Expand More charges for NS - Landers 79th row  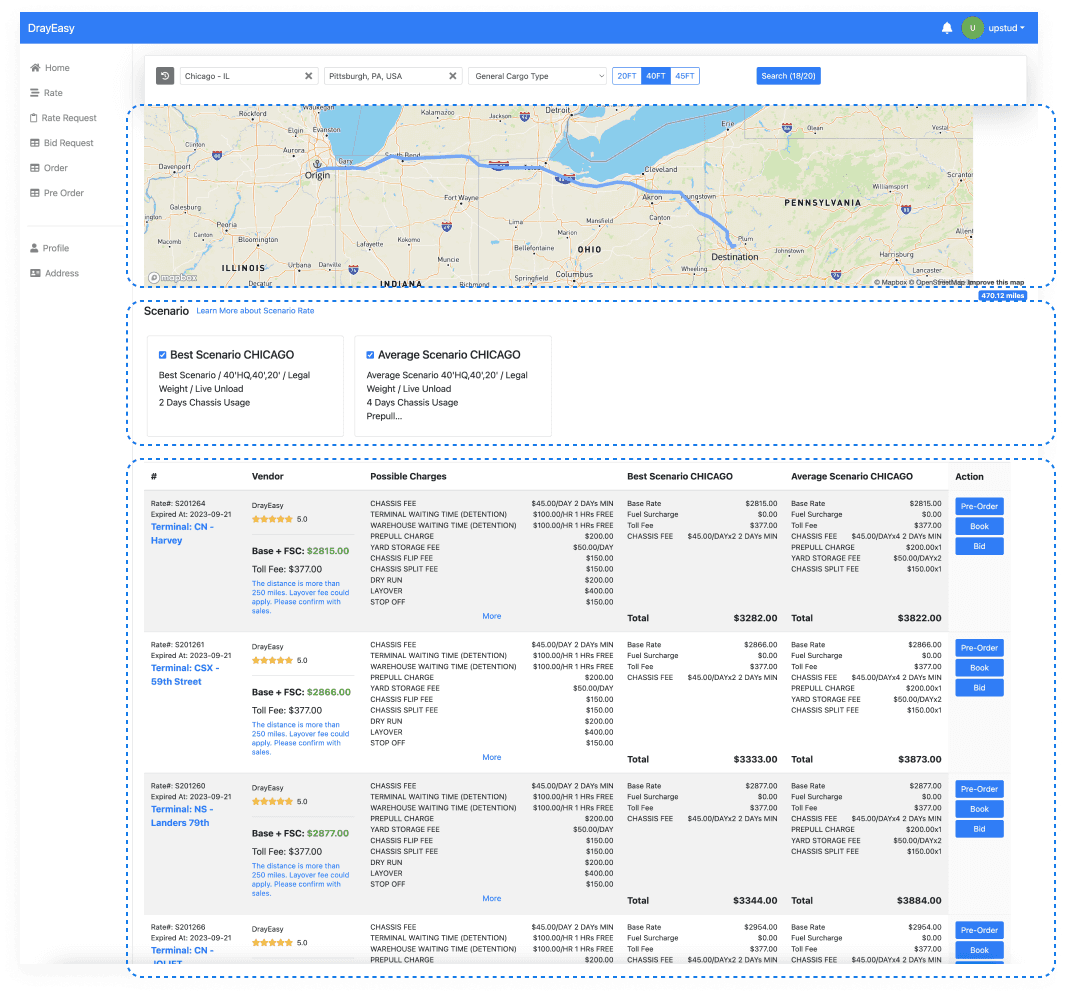click(491, 898)
